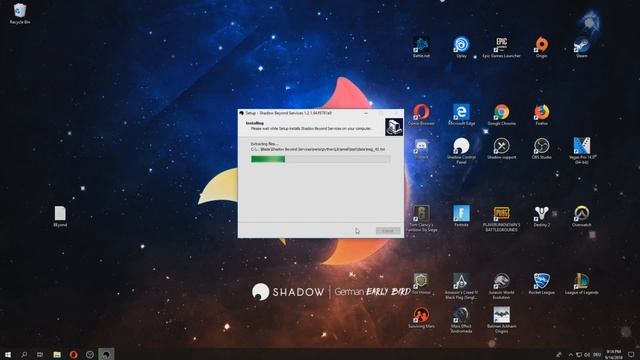Launch the Jurassic World Evolution shortcut
The image size is (640, 360).
(501, 286)
